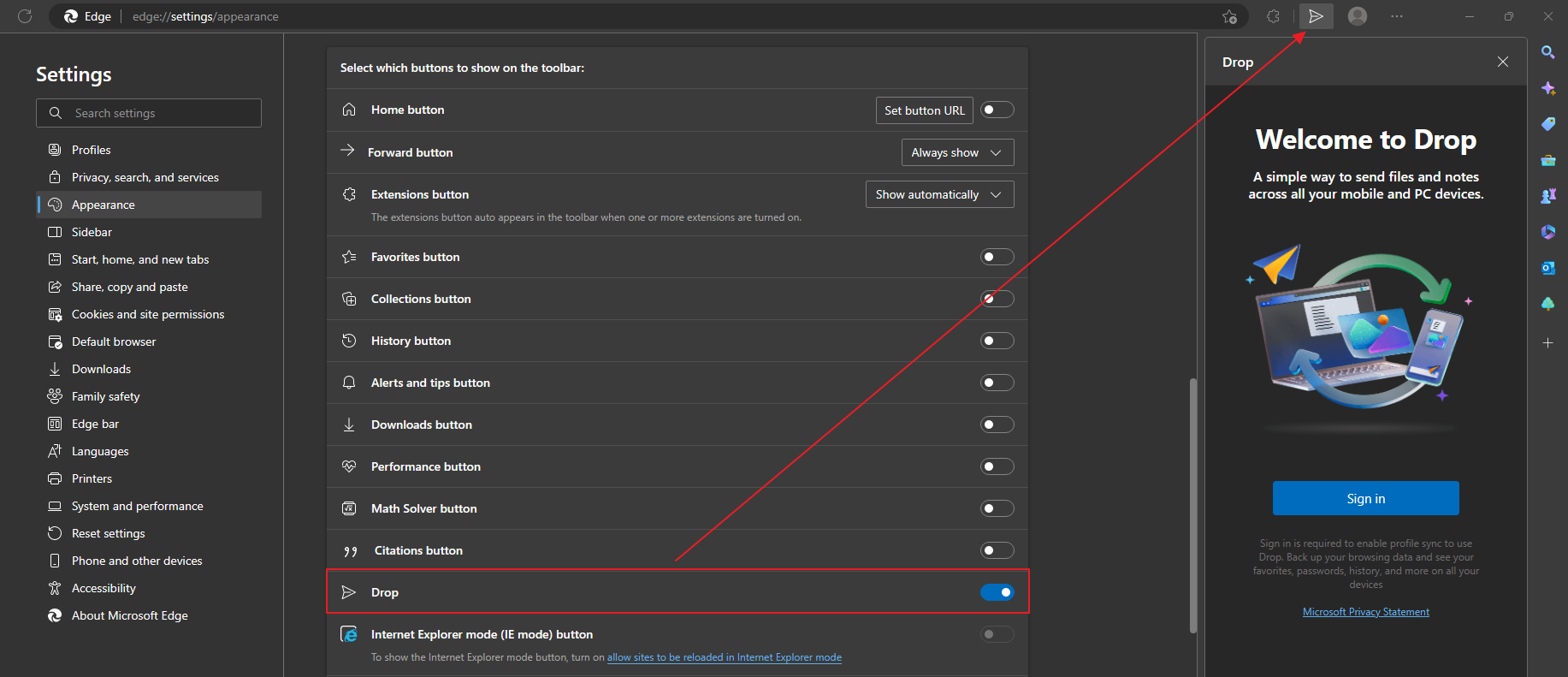
Task: Add this page to favorites star icon
Action: (x=1229, y=16)
